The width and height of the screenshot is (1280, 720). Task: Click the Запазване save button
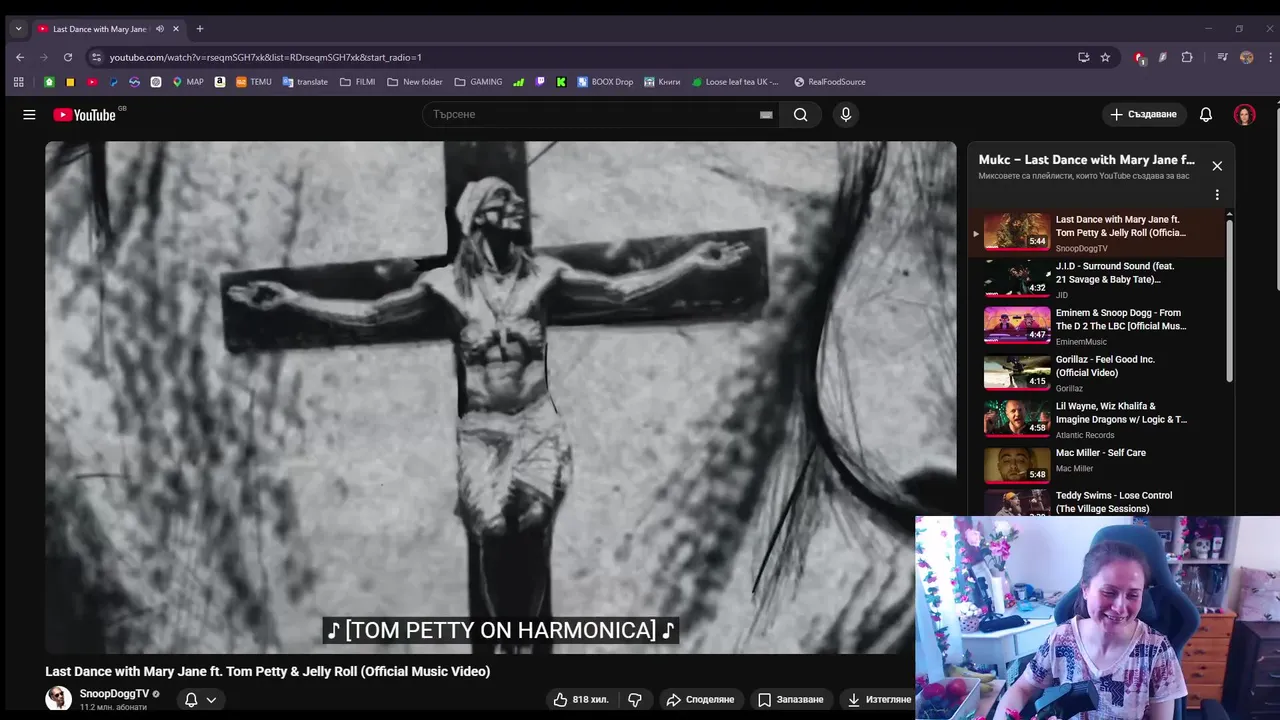(x=790, y=700)
